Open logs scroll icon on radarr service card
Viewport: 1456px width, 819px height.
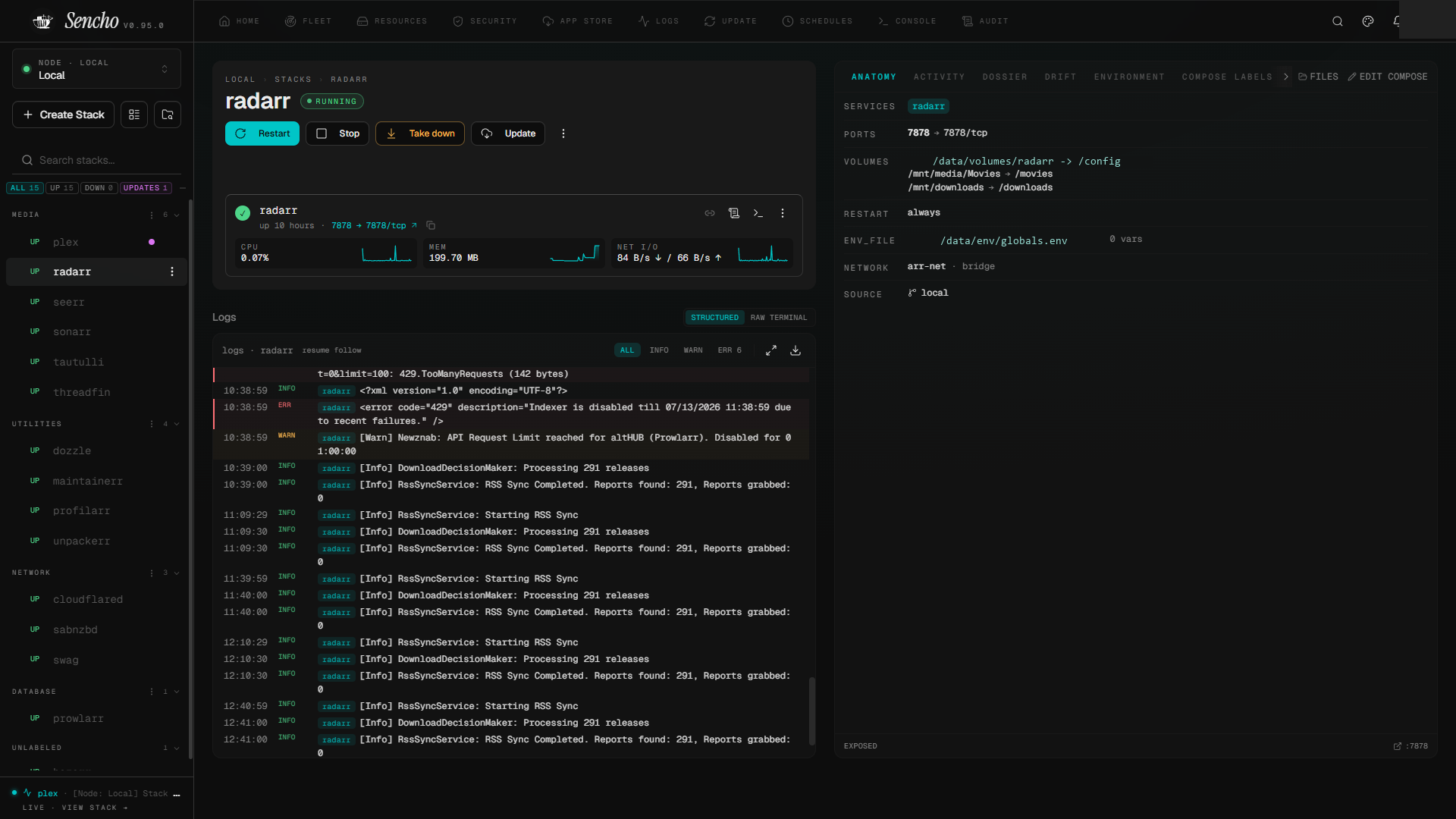(734, 213)
